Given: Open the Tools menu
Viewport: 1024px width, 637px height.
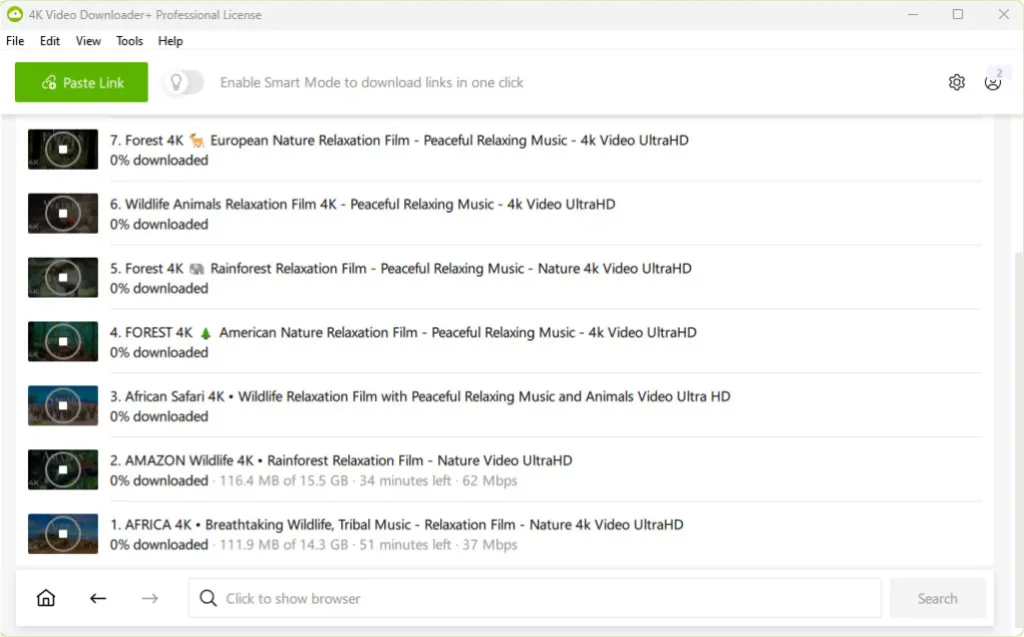Looking at the screenshot, I should tap(130, 41).
